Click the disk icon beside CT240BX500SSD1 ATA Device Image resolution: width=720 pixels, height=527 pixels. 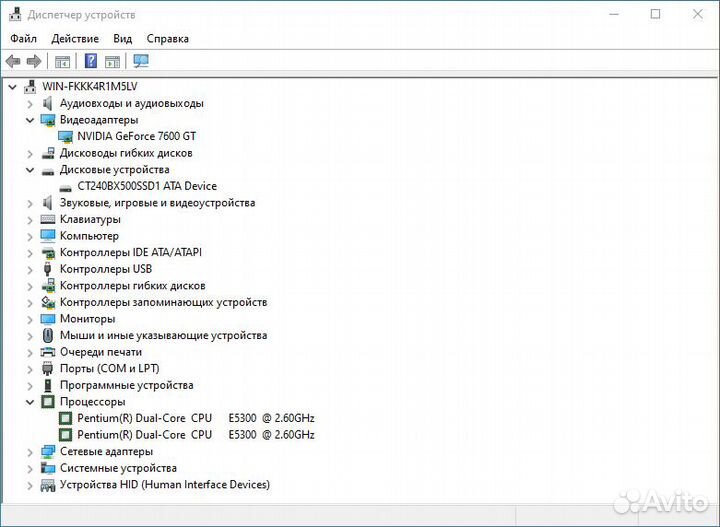66,188
